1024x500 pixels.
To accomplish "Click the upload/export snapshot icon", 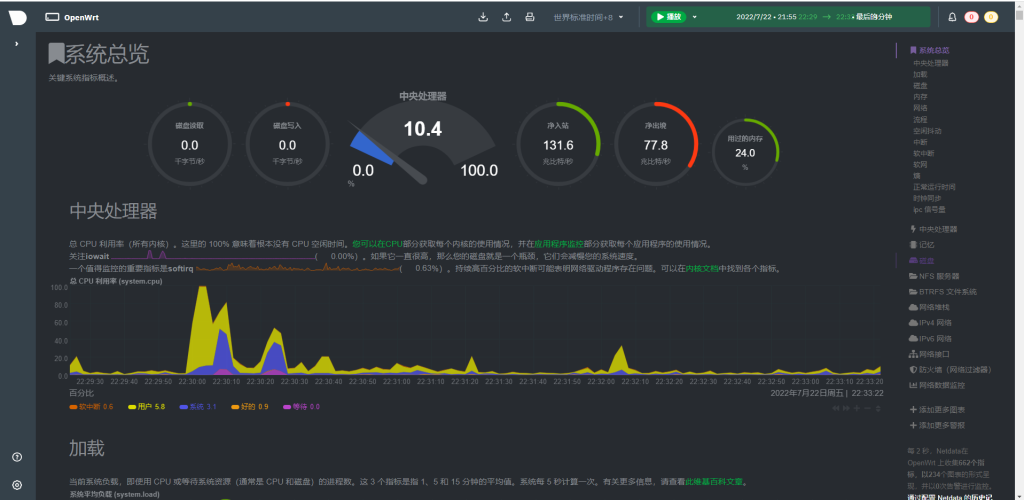I will (x=506, y=17).
